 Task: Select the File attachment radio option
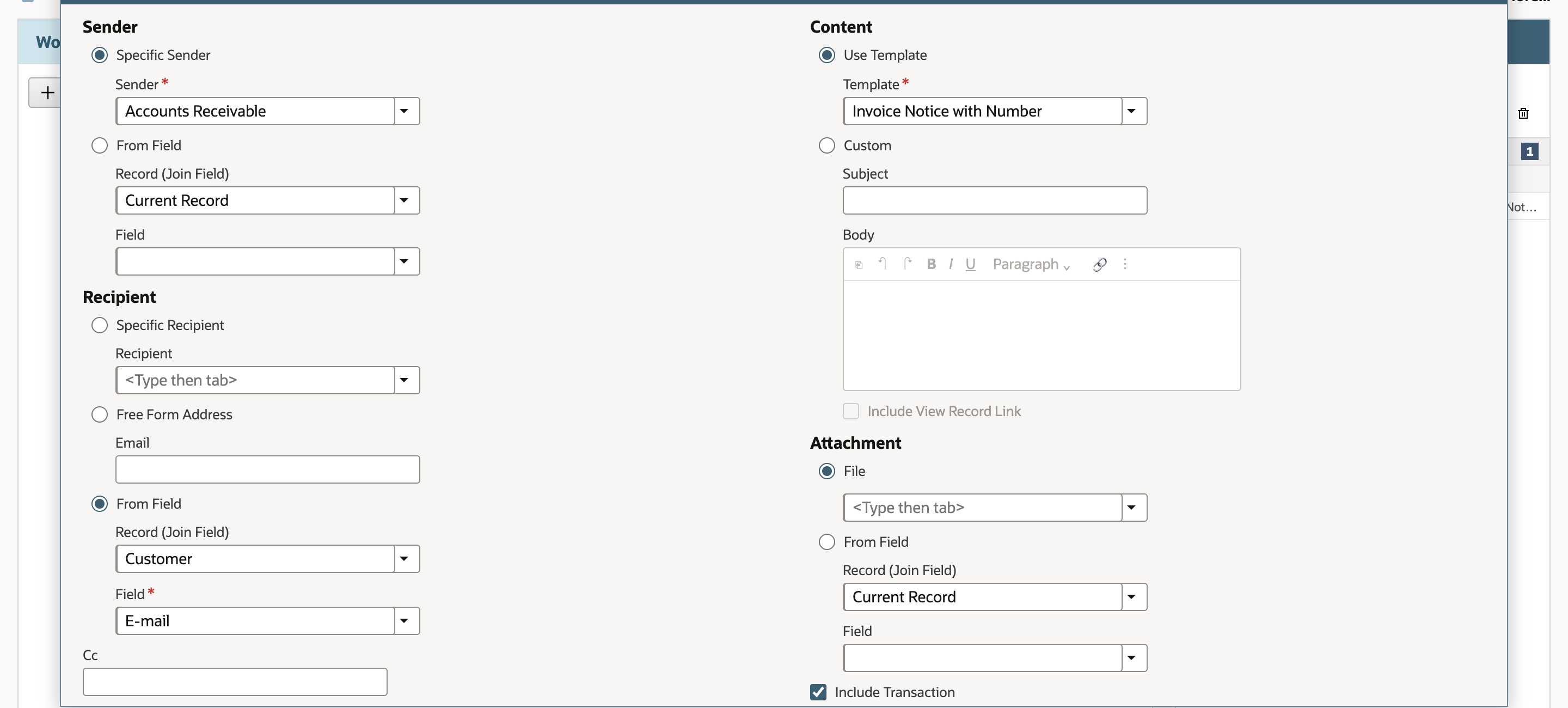(x=826, y=471)
